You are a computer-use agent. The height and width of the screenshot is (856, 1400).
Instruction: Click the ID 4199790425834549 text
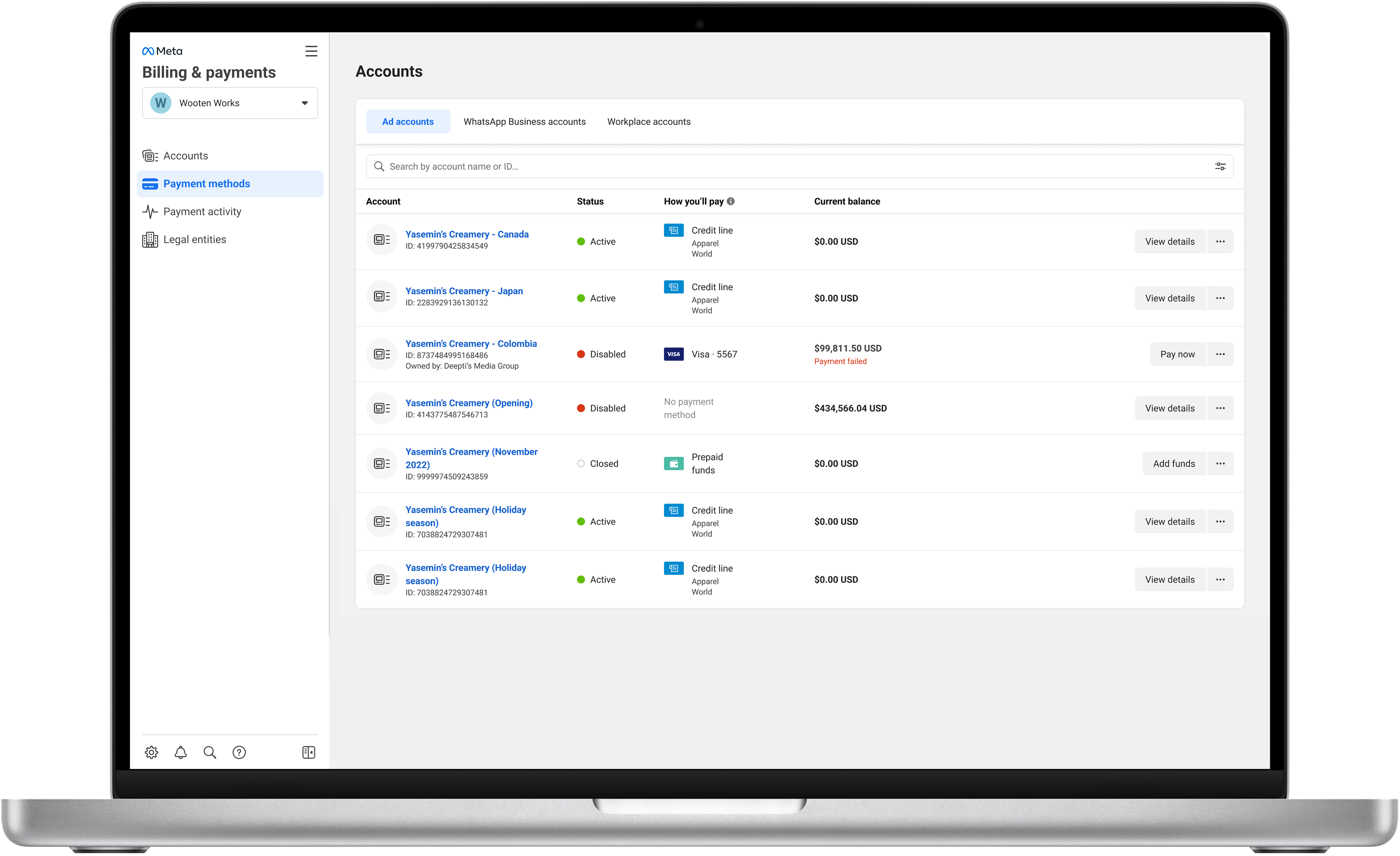447,246
